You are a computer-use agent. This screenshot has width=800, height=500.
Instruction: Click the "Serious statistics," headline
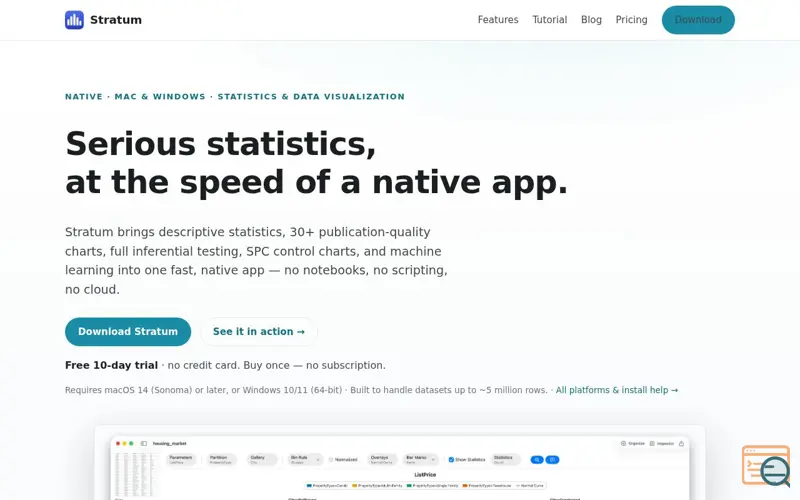[x=220, y=144]
